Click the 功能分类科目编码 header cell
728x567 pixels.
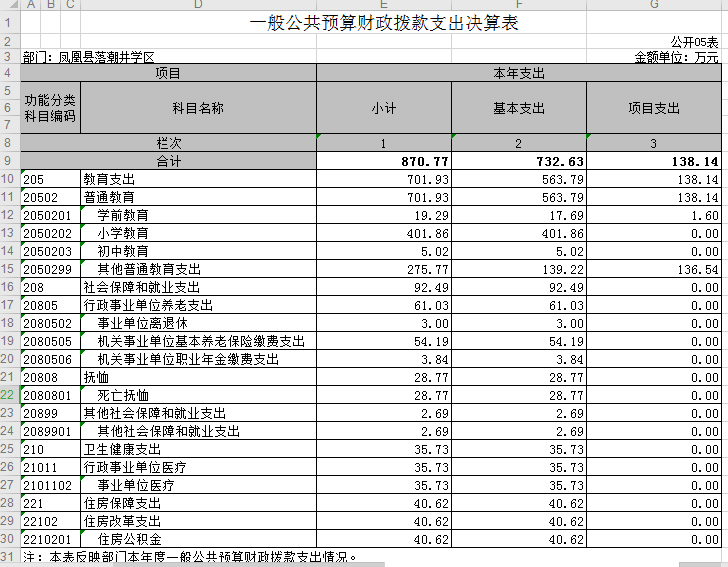[x=50, y=108]
